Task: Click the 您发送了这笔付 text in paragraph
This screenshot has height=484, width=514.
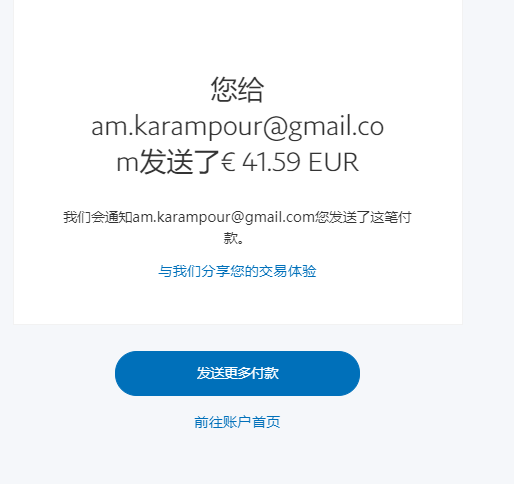Action: tap(363, 217)
